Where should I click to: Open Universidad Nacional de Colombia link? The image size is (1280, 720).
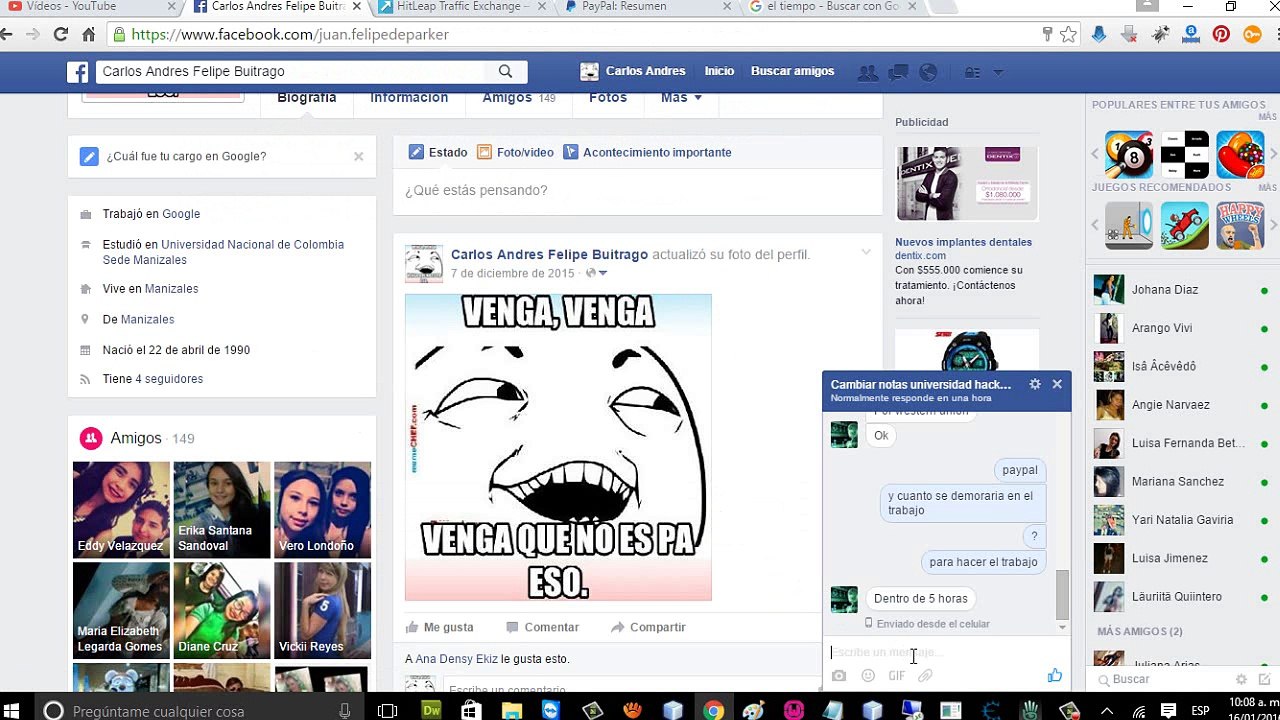click(x=223, y=252)
